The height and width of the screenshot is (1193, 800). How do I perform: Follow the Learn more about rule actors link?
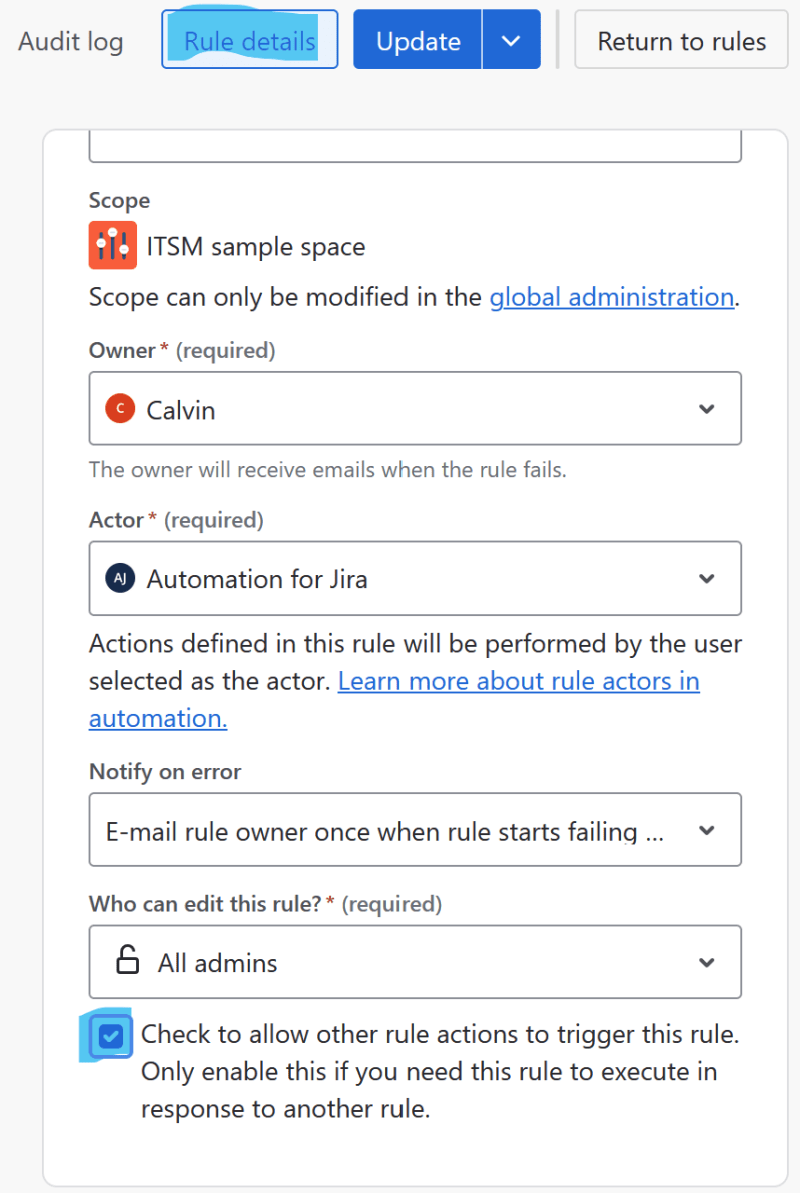coord(518,680)
